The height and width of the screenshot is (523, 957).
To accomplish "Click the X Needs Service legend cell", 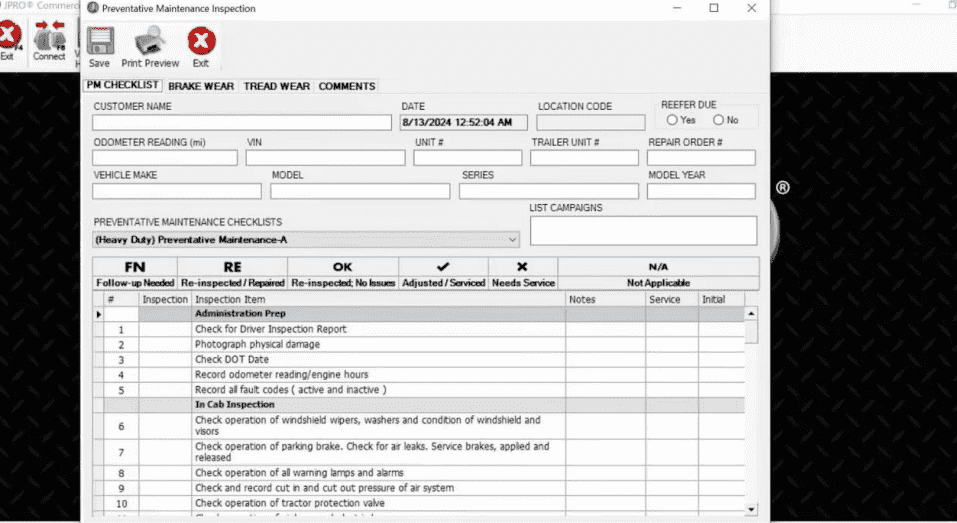I will (x=522, y=274).
